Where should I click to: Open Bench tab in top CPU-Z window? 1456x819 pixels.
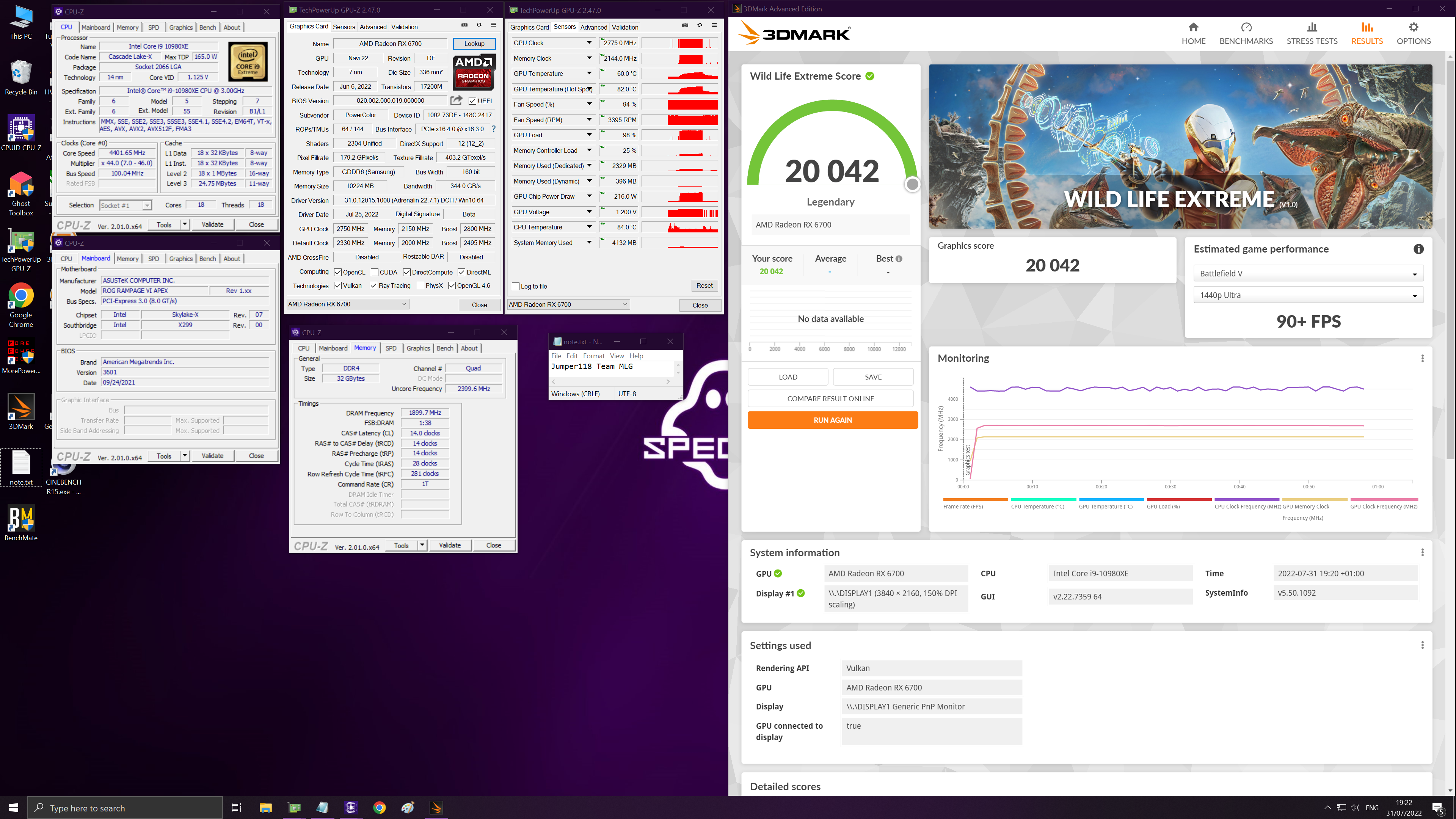[207, 27]
